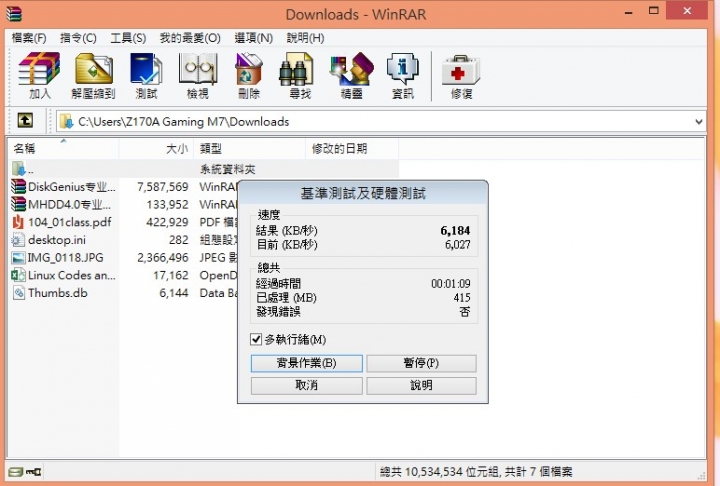
Task: Sort by the 大小 column header
Action: tap(157, 148)
